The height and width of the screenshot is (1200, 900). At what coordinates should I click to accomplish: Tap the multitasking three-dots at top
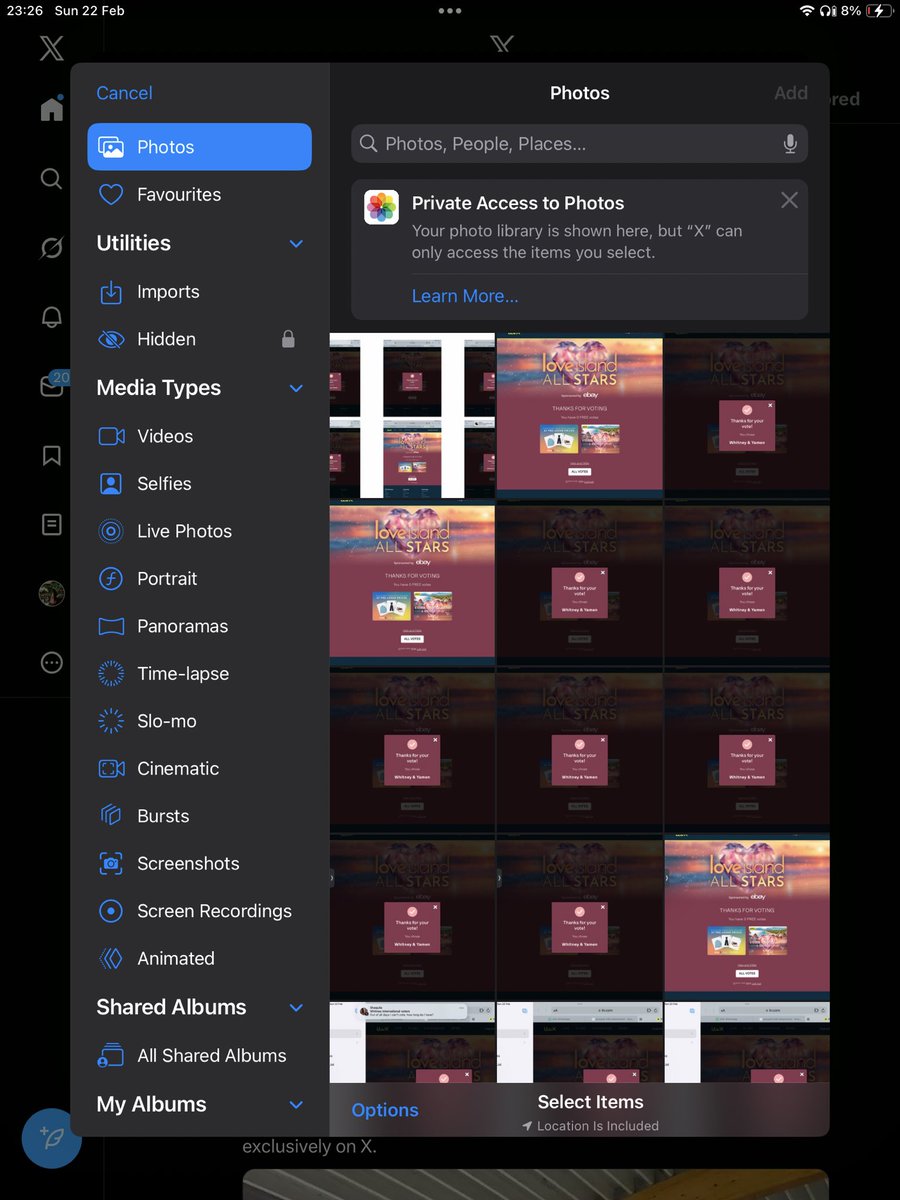click(x=450, y=11)
